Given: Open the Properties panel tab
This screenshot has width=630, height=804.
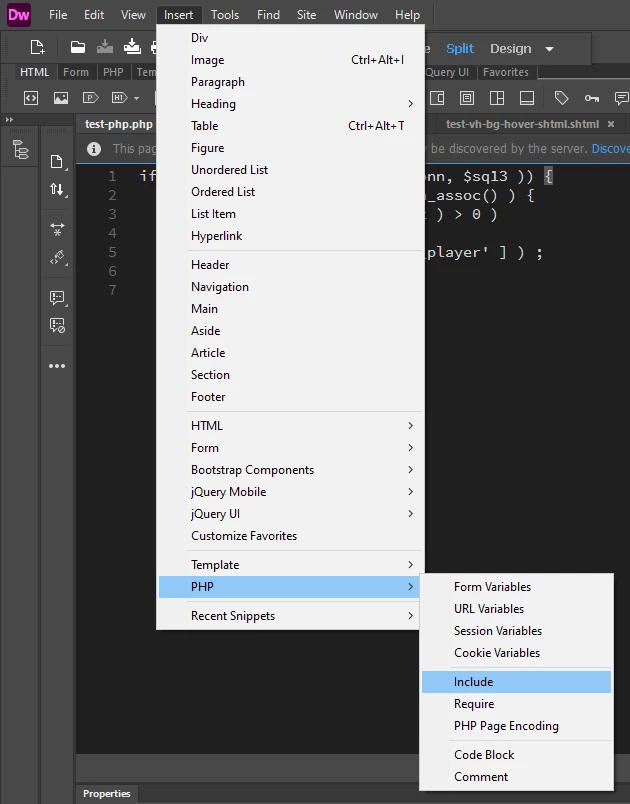Looking at the screenshot, I should click(107, 793).
